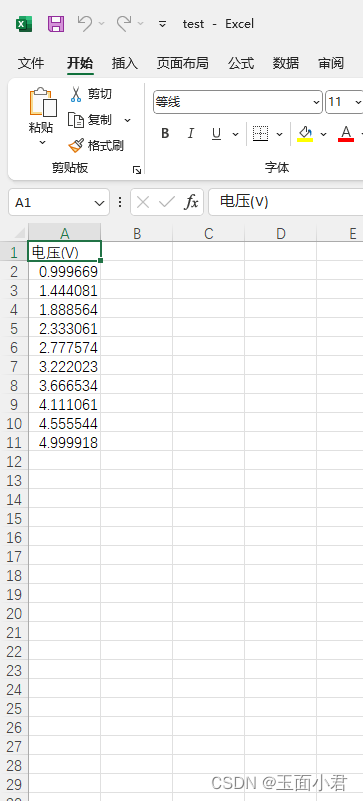The image size is (363, 801).
Task: Select cell A1 containing 电压(V)
Action: click(x=64, y=252)
